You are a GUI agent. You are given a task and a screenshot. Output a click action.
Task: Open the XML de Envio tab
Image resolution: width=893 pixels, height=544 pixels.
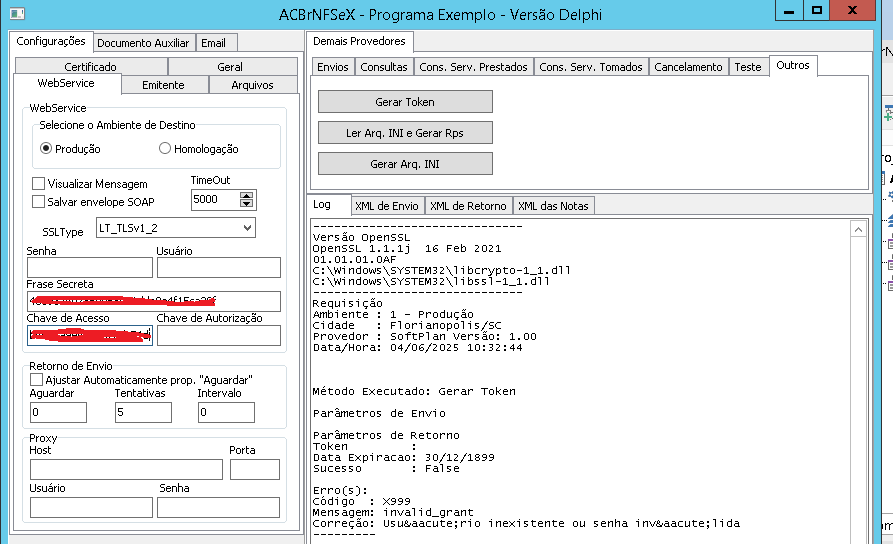coord(387,206)
